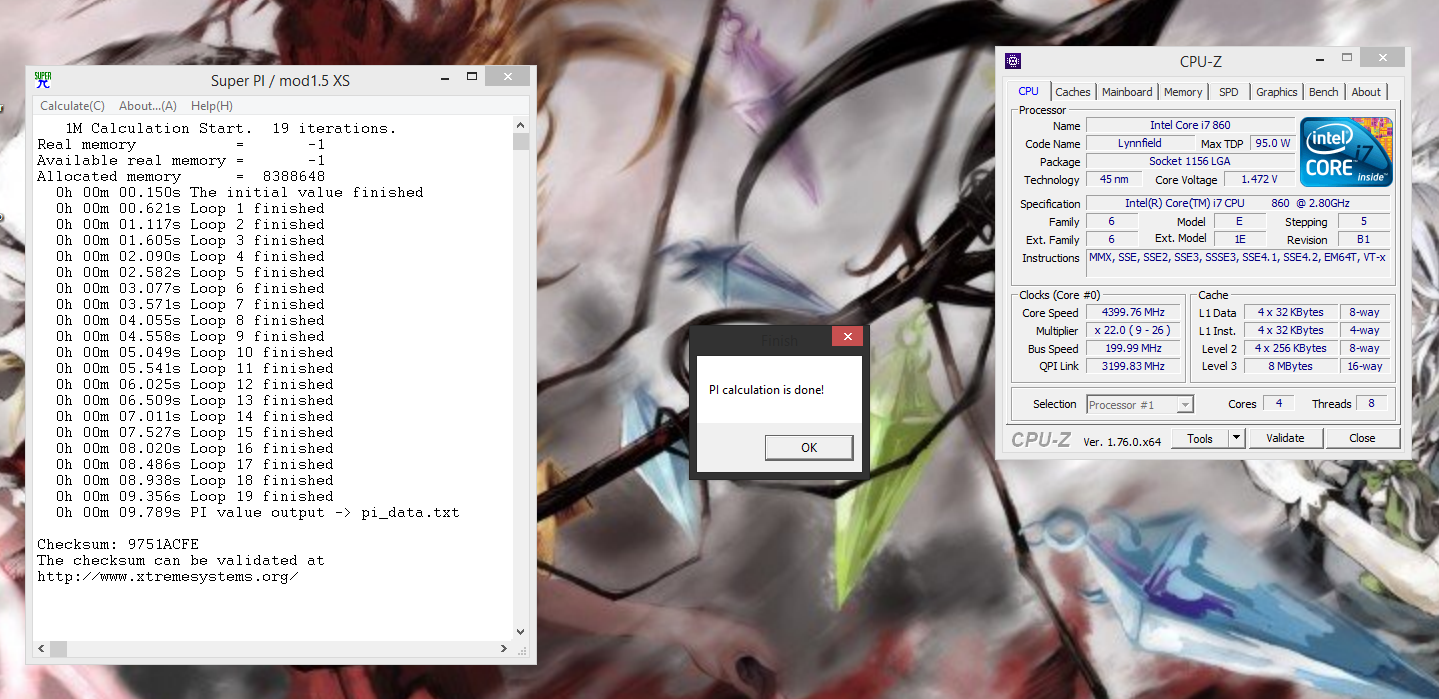Click Super PI horizontal scrollbar right arrow
The image size is (1439, 699).
coord(505,648)
